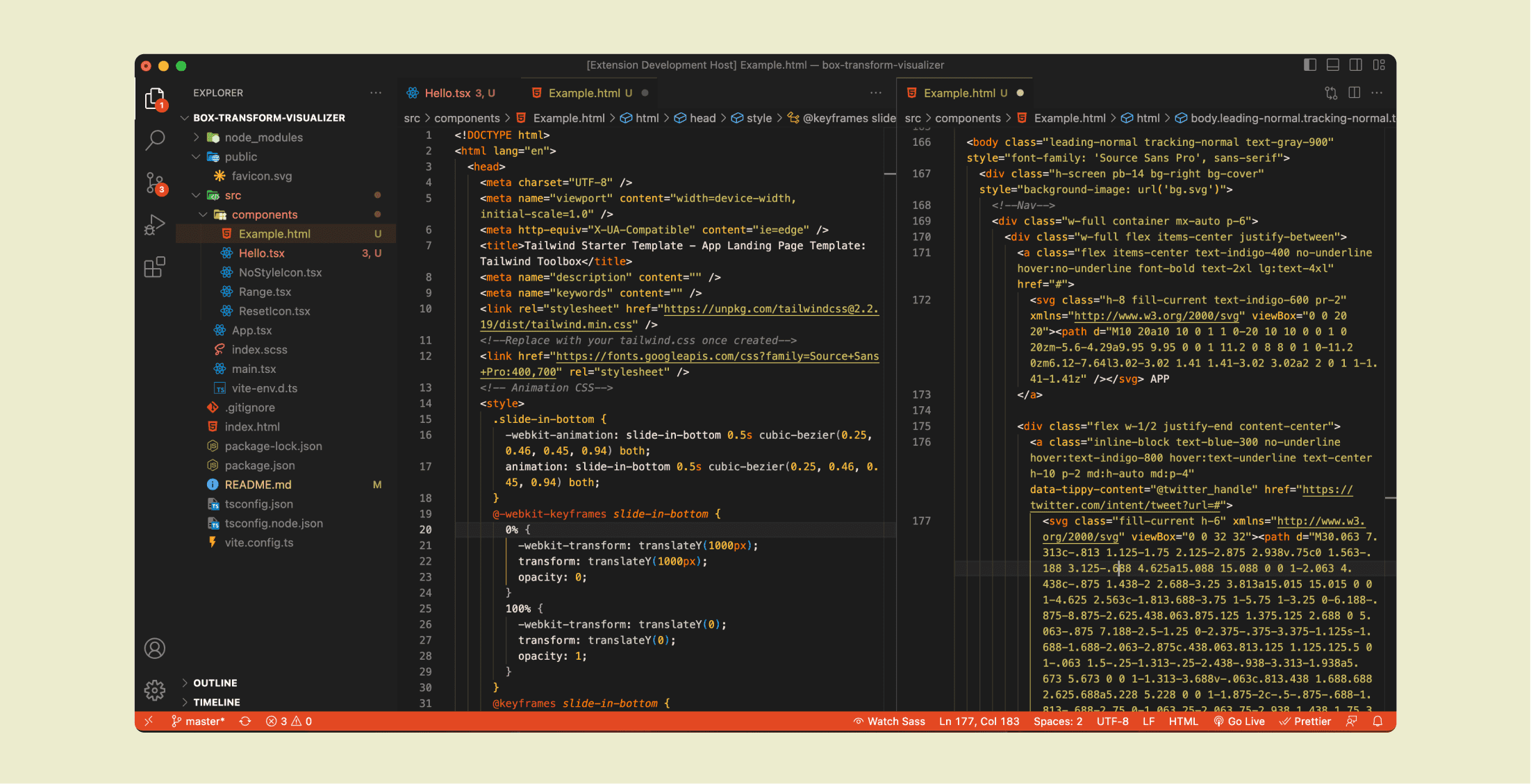
Task: Click 'head' in left editor breadcrumb
Action: coord(702,118)
